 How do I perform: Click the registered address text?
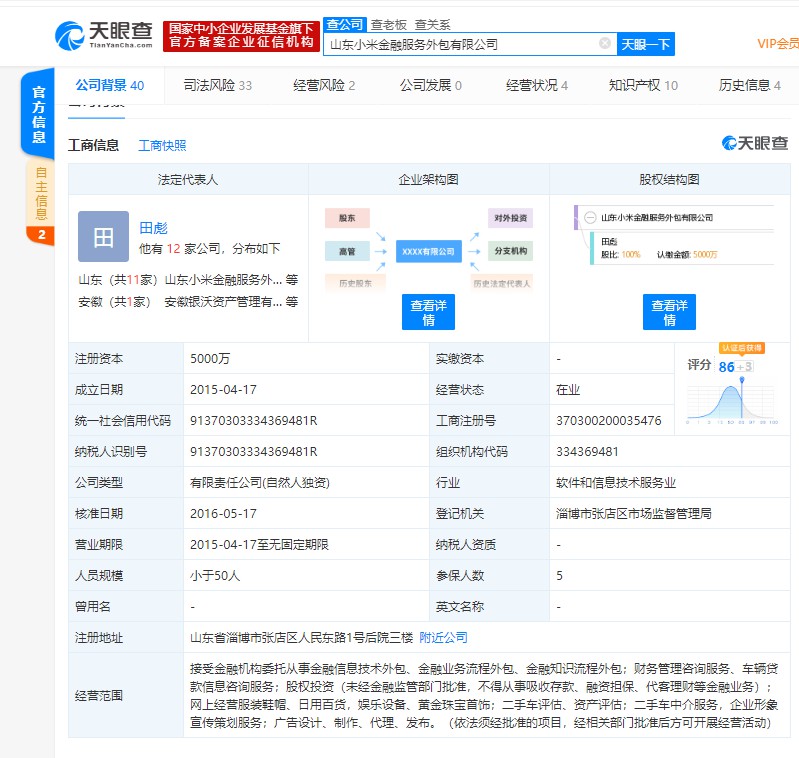click(301, 637)
